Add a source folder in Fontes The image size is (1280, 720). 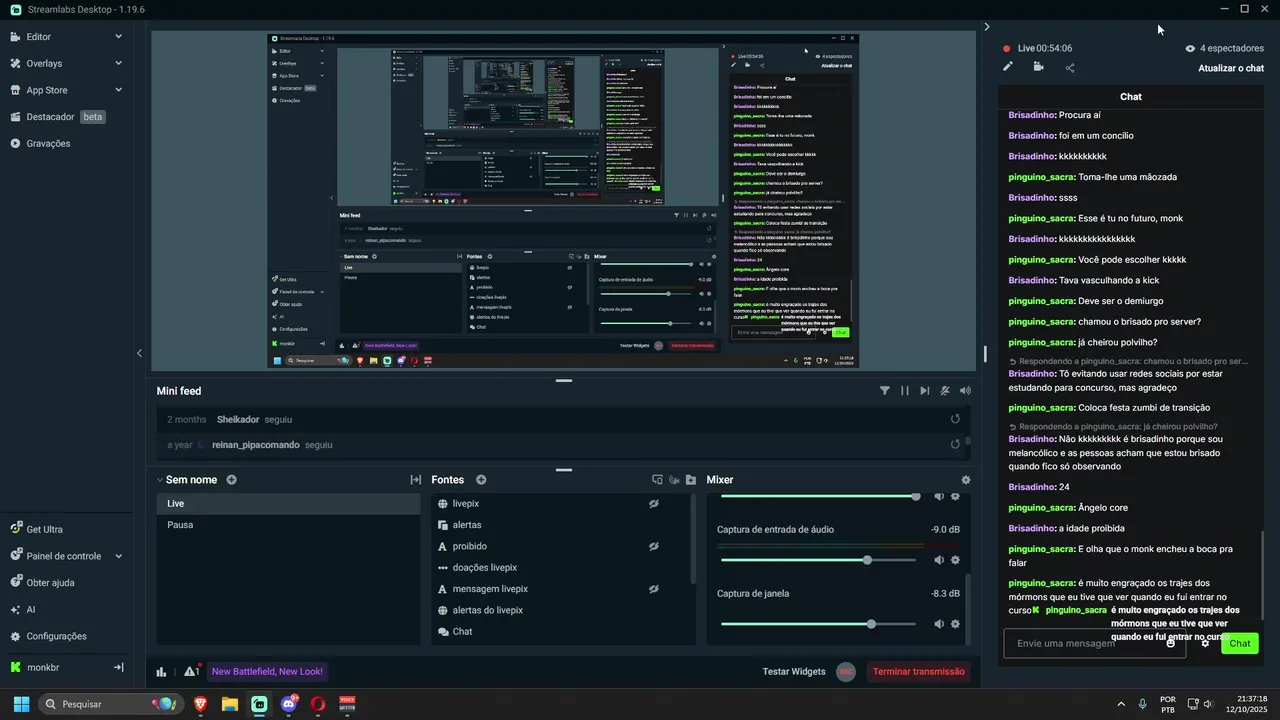pyautogui.click(x=691, y=480)
